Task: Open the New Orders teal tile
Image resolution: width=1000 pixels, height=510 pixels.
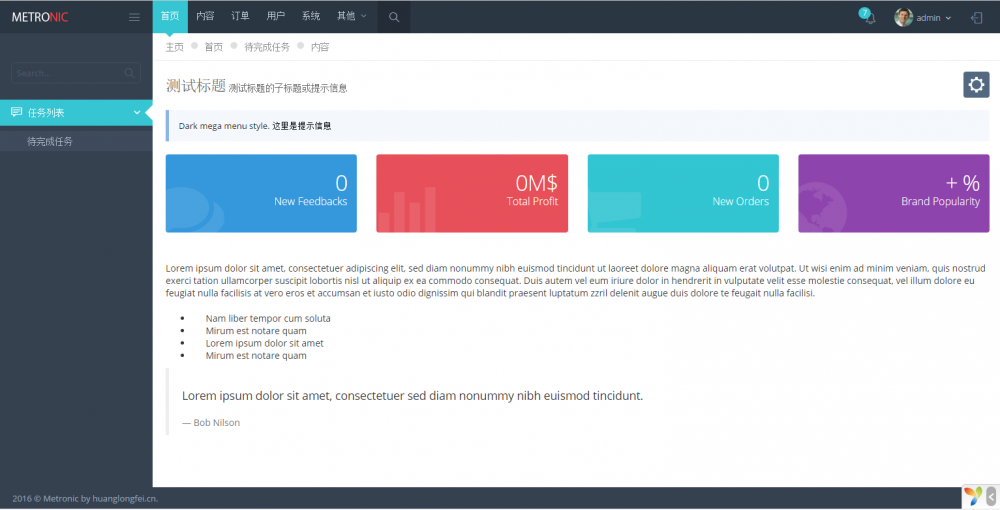Action: [683, 193]
